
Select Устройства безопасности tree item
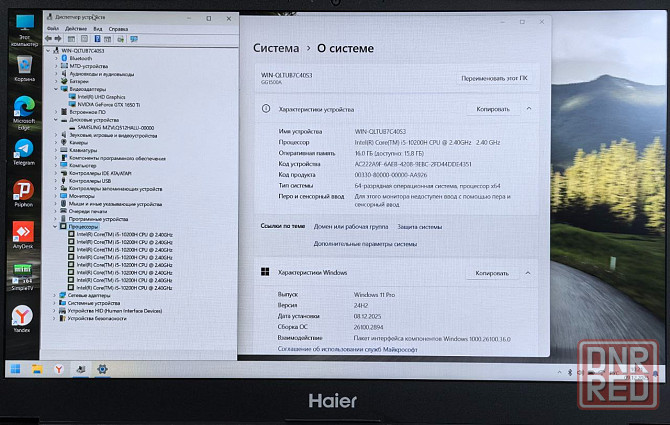(97, 318)
